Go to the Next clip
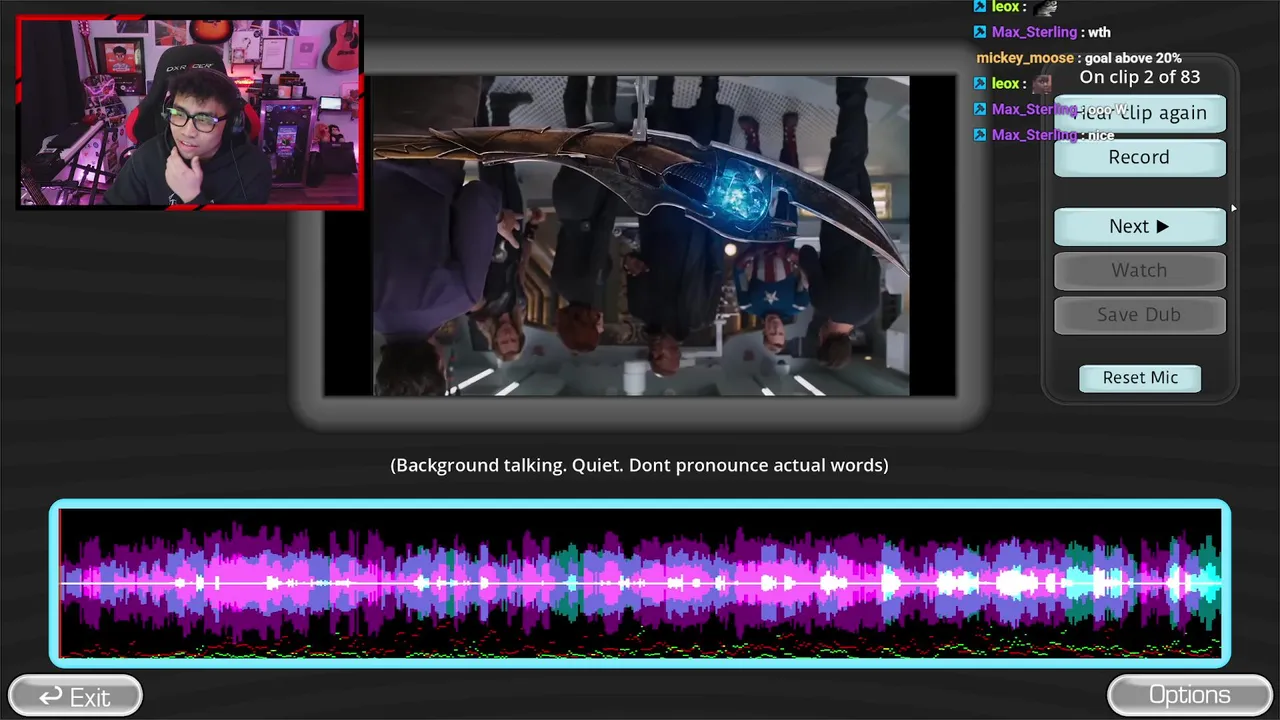This screenshot has height=720, width=1280. (x=1140, y=227)
